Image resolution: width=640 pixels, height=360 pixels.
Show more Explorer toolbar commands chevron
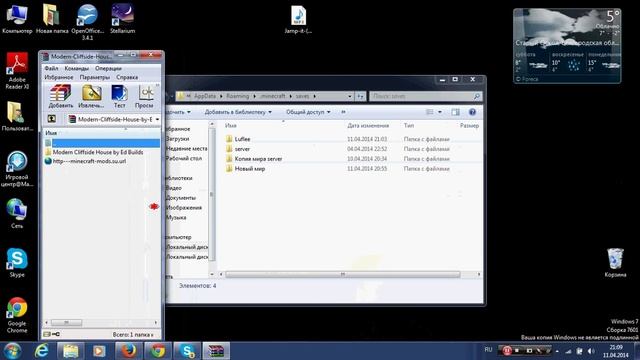pyautogui.click(x=343, y=112)
